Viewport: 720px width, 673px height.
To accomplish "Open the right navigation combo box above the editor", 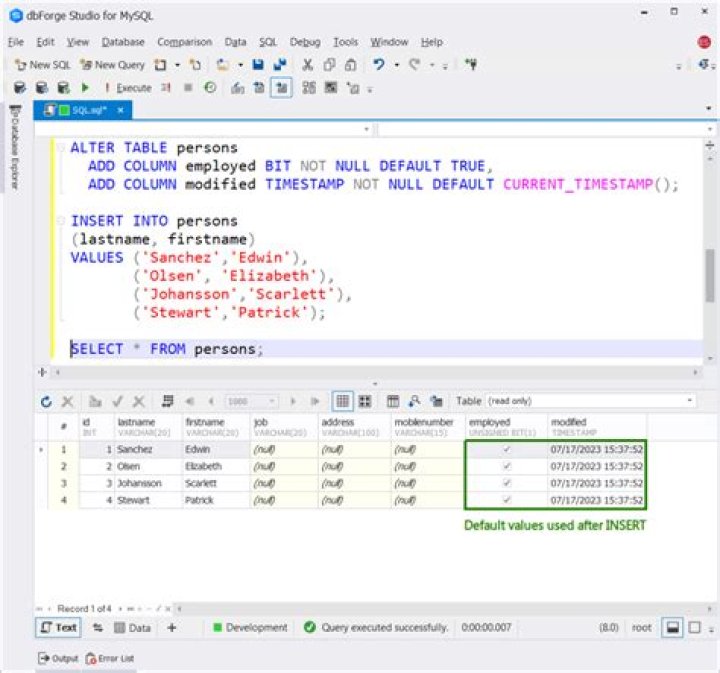I will tap(546, 129).
